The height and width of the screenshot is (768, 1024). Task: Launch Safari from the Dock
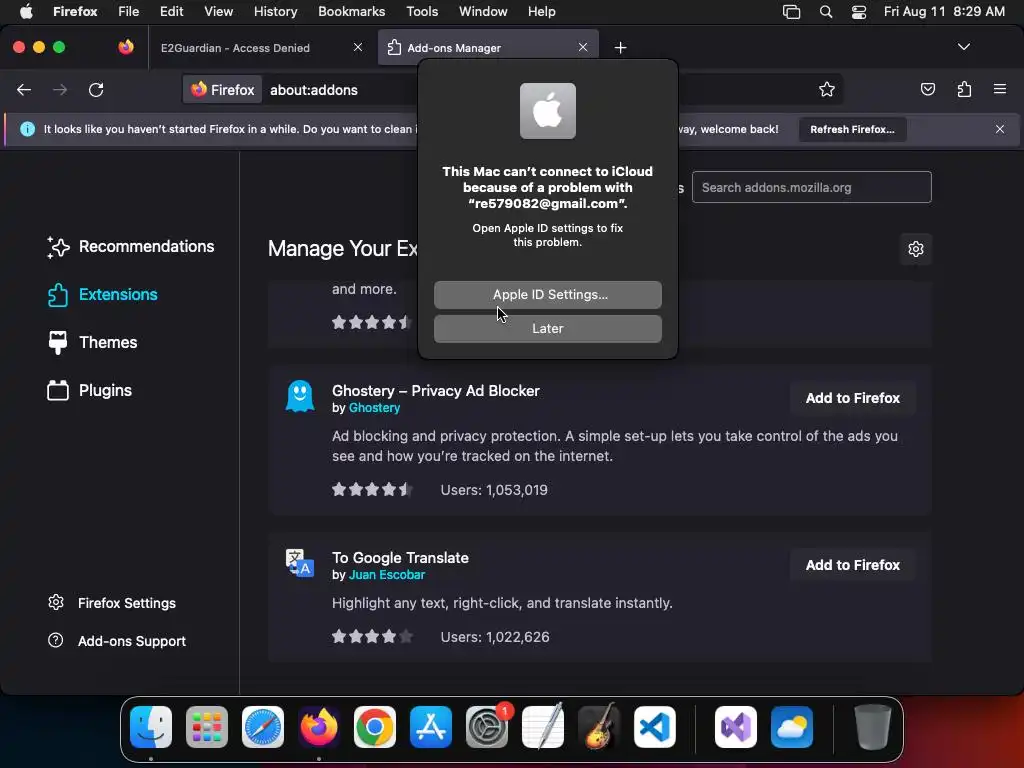pyautogui.click(x=263, y=727)
